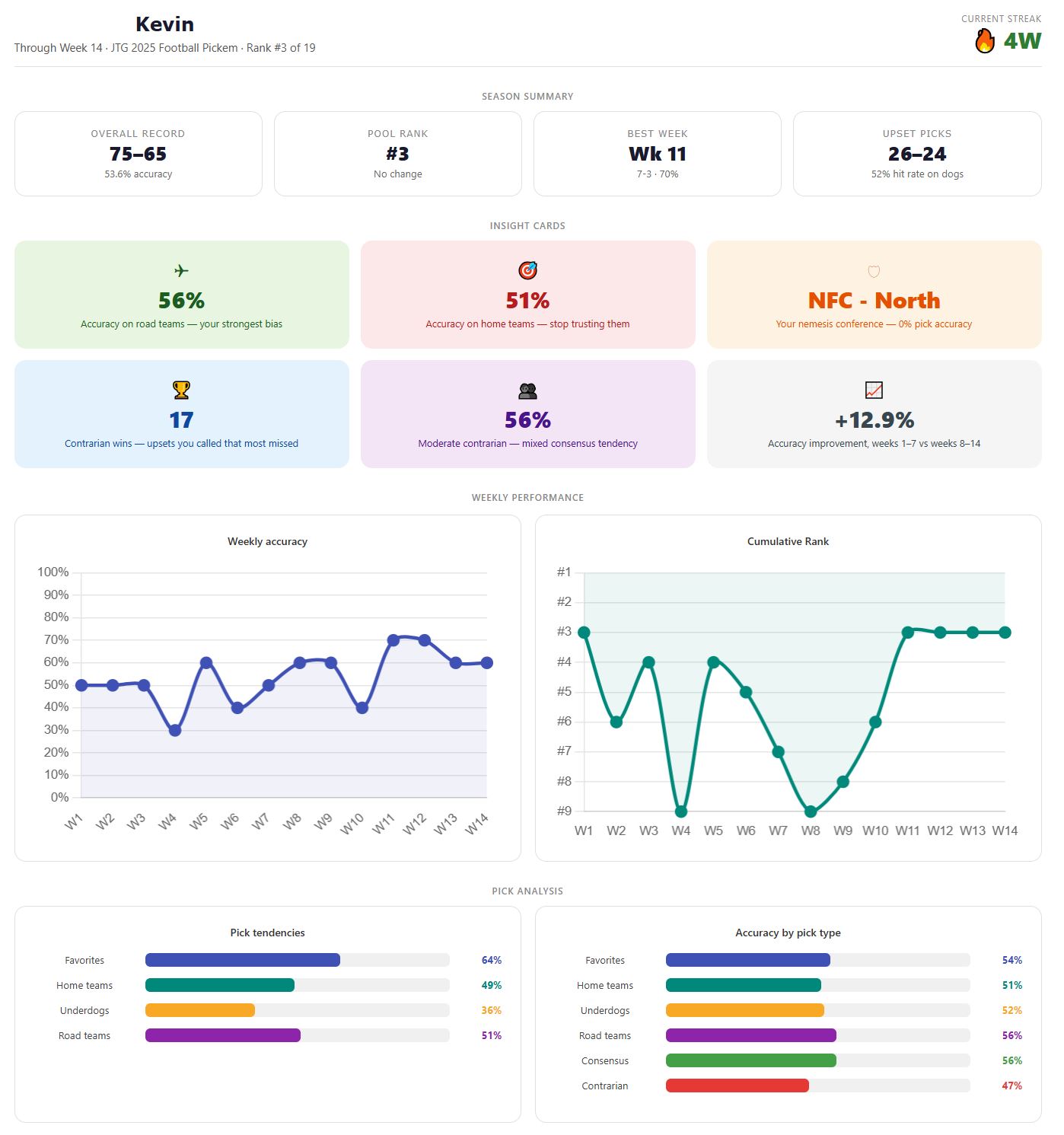Select the Road teams bar in Pick tendencies
Screen dimensions: 1064x1135
(x=223, y=1035)
